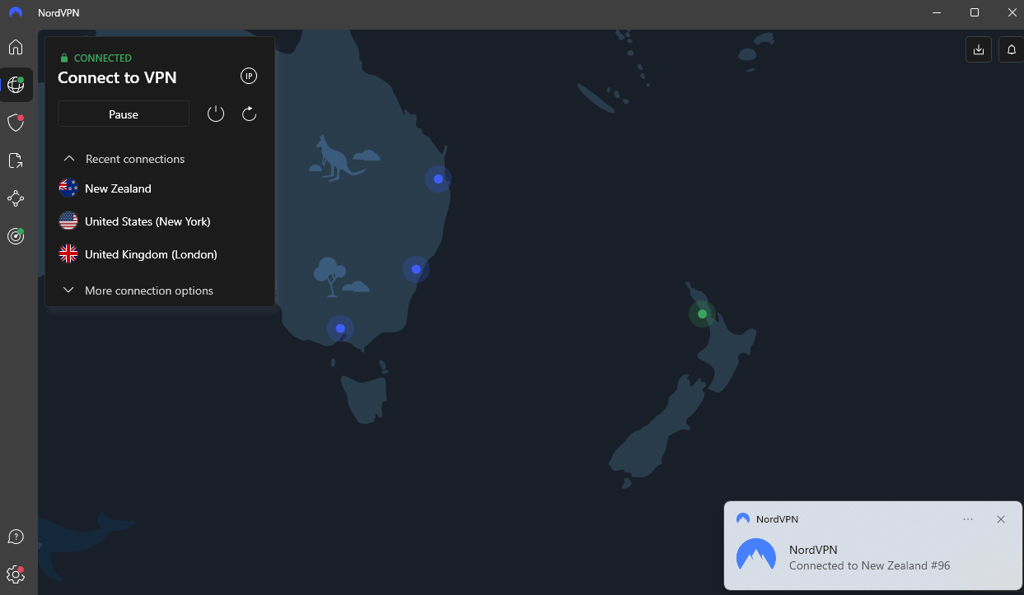Open the Threat Protection shield icon

coord(16,122)
